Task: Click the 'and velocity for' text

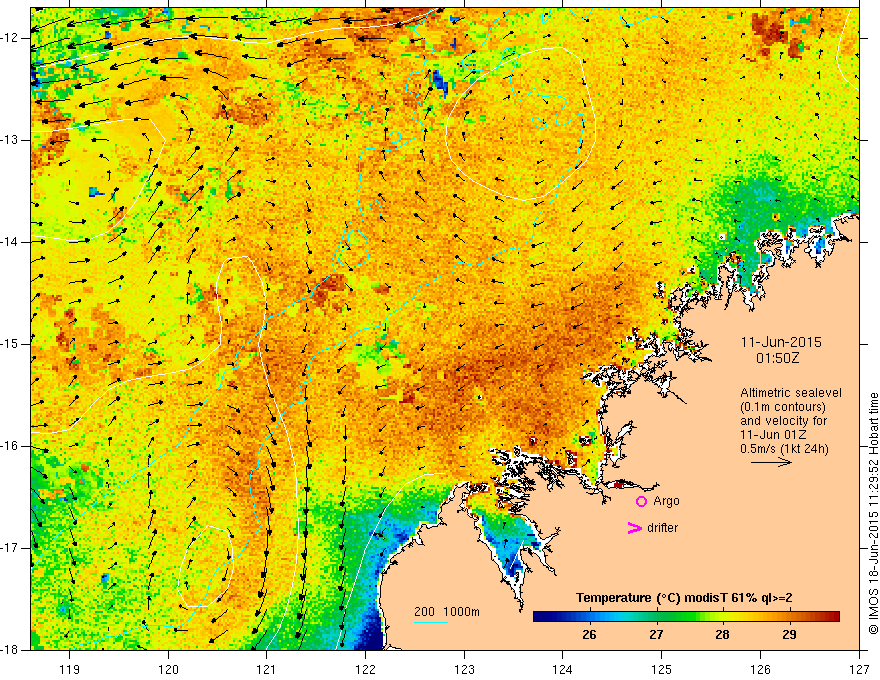Action: [783, 421]
